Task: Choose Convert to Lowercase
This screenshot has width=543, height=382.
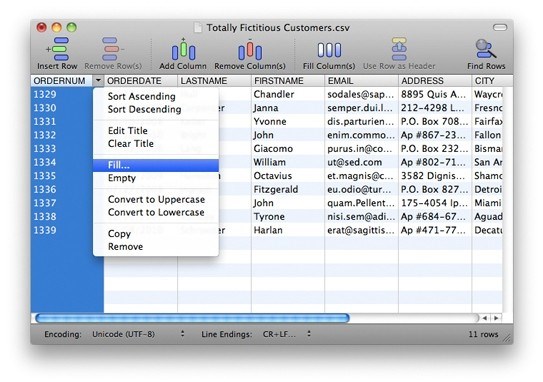Action: pyautogui.click(x=155, y=212)
